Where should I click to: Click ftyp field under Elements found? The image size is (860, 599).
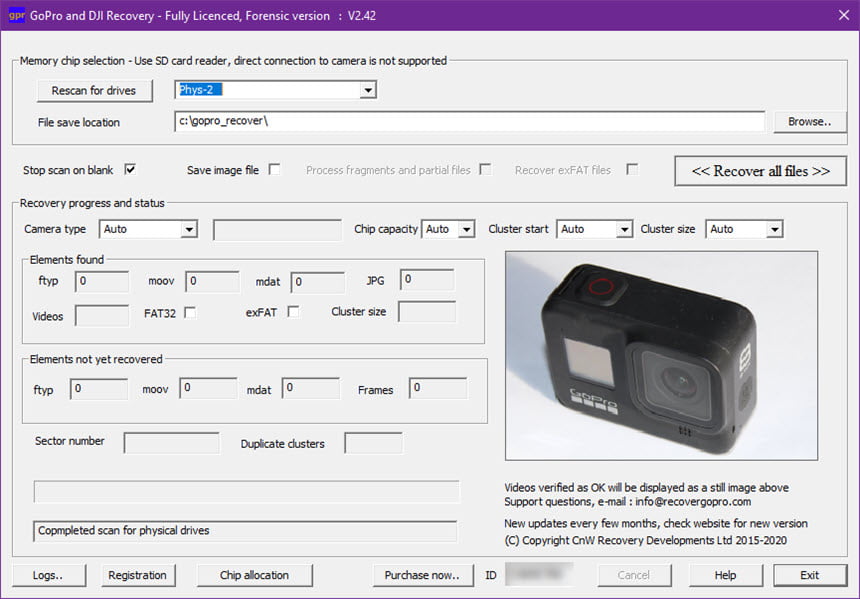(x=102, y=281)
